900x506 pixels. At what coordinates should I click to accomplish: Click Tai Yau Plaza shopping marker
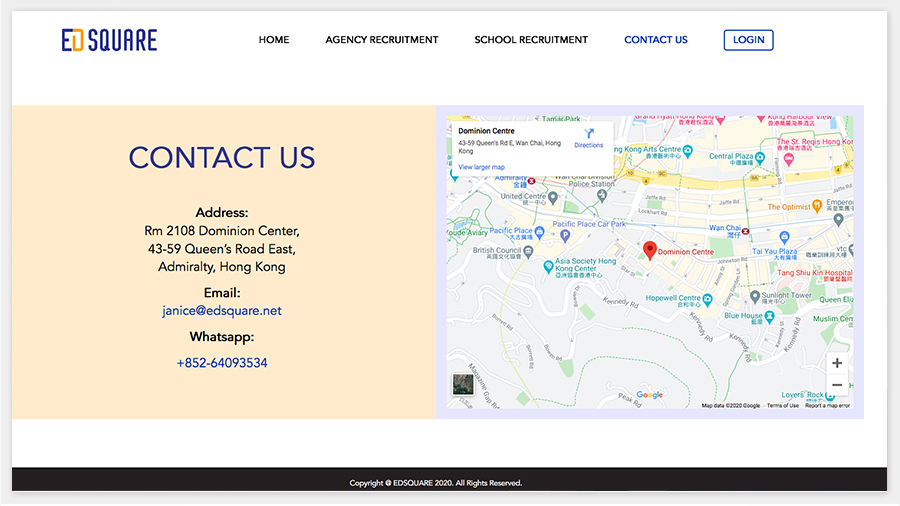(784, 236)
